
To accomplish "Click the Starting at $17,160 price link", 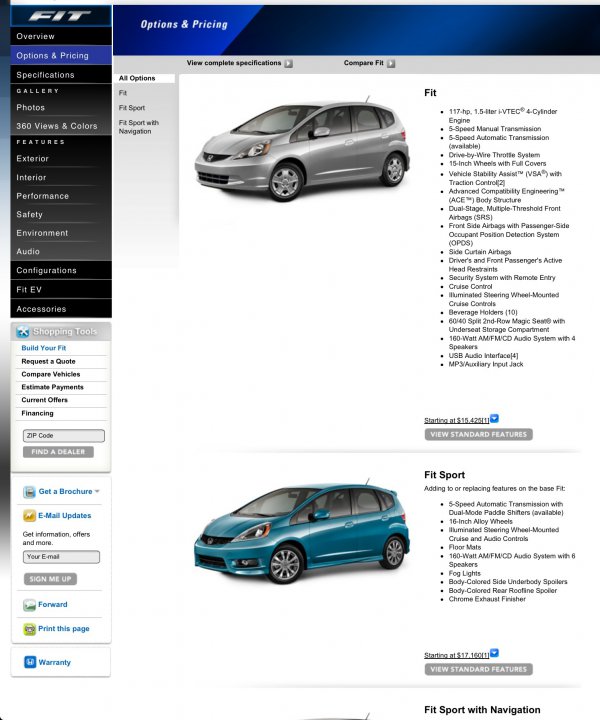I will (x=457, y=655).
